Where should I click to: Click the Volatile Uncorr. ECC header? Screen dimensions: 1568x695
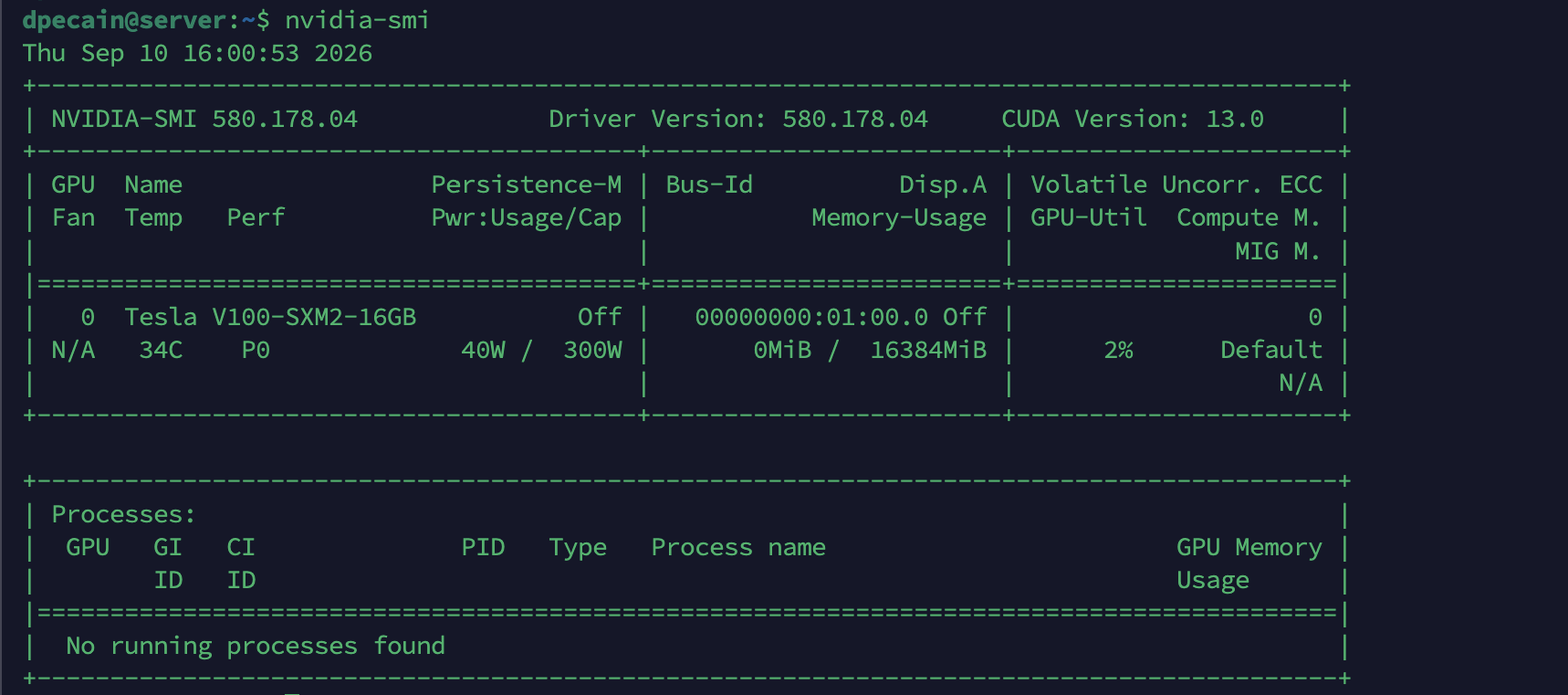click(1176, 184)
